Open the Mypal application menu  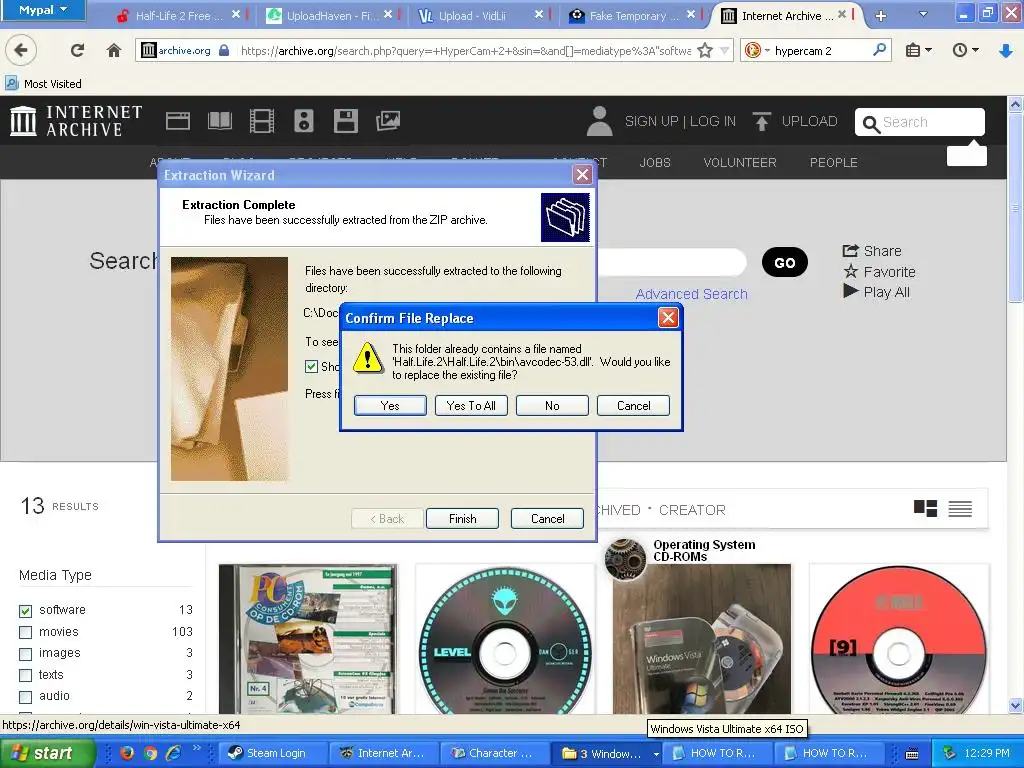42,10
